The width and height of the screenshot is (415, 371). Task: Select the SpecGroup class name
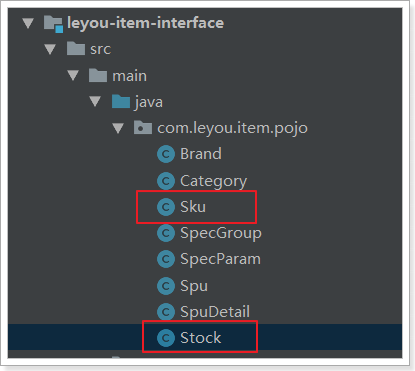(221, 233)
